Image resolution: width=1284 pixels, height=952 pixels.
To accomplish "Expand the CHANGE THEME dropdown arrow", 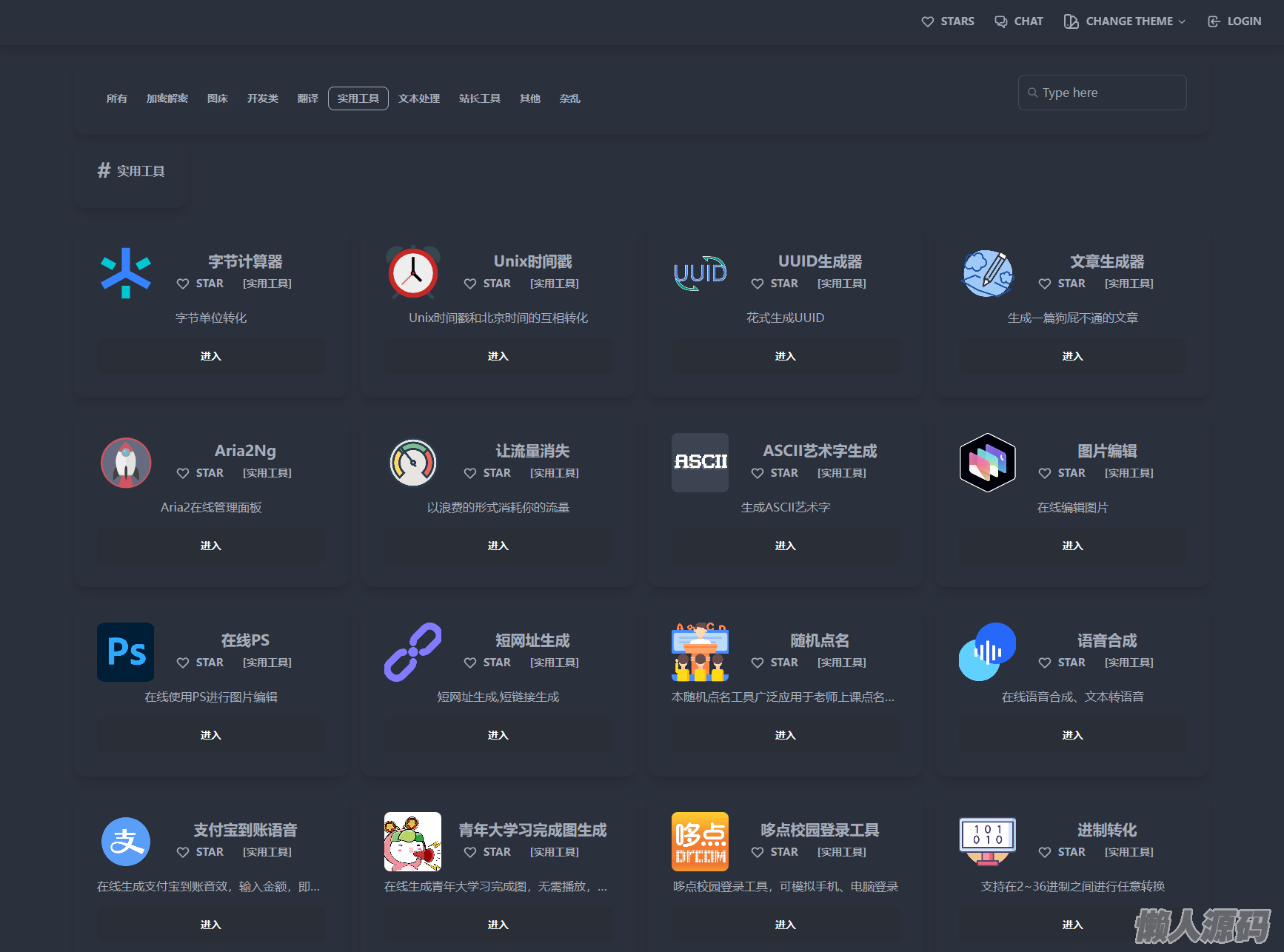I will click(x=1182, y=21).
